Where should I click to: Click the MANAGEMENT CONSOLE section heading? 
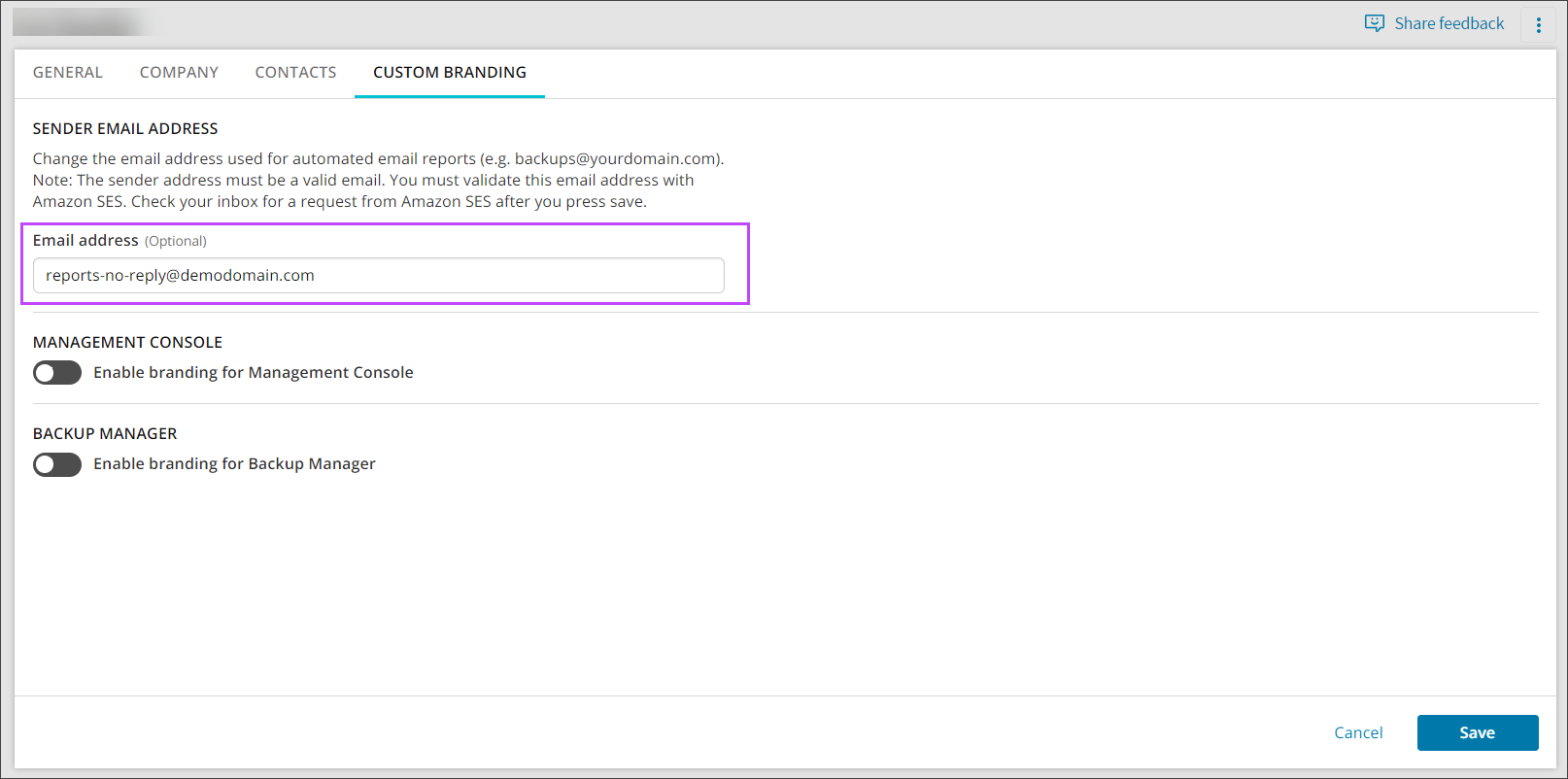click(x=127, y=343)
